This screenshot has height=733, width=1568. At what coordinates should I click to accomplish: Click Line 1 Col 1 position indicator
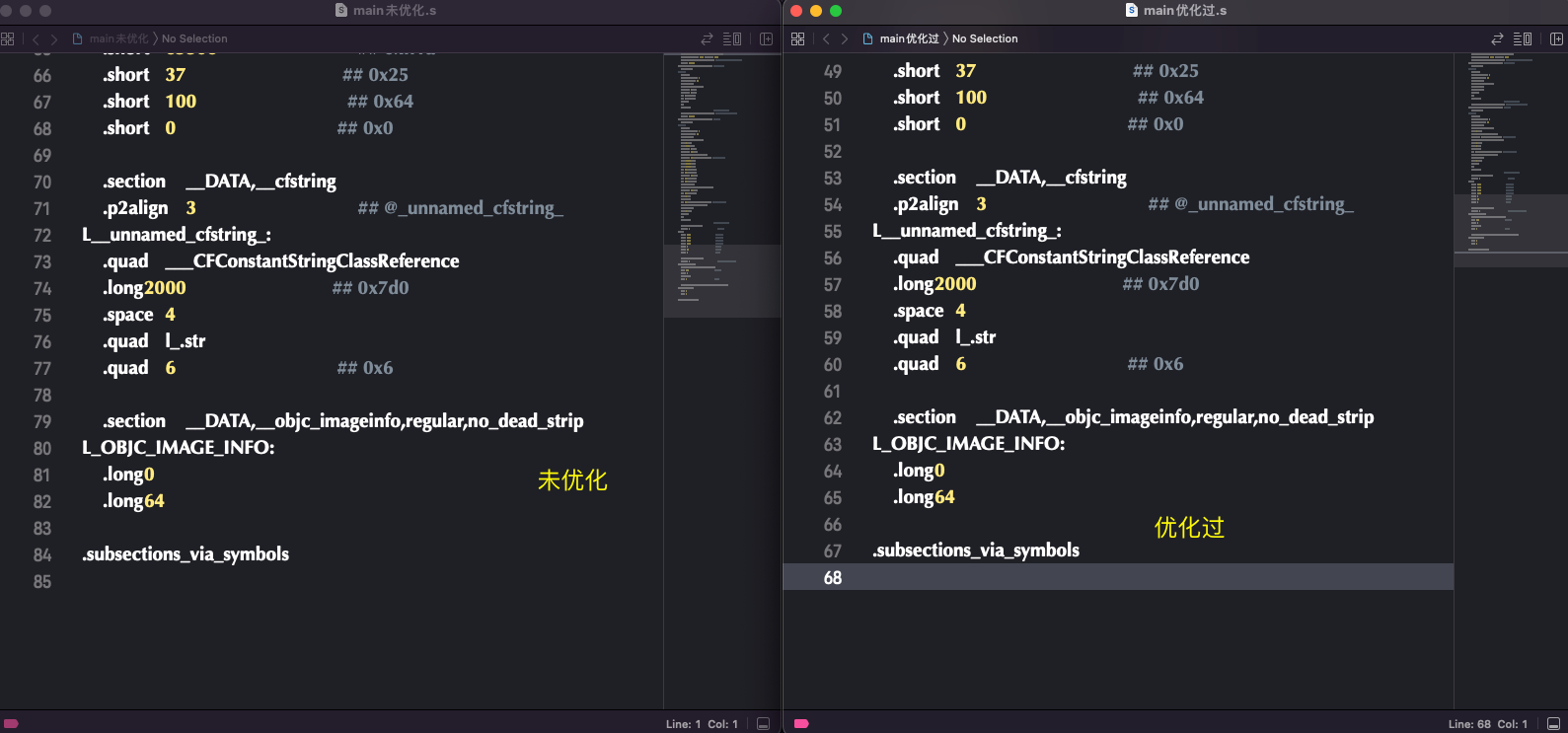[x=702, y=723]
